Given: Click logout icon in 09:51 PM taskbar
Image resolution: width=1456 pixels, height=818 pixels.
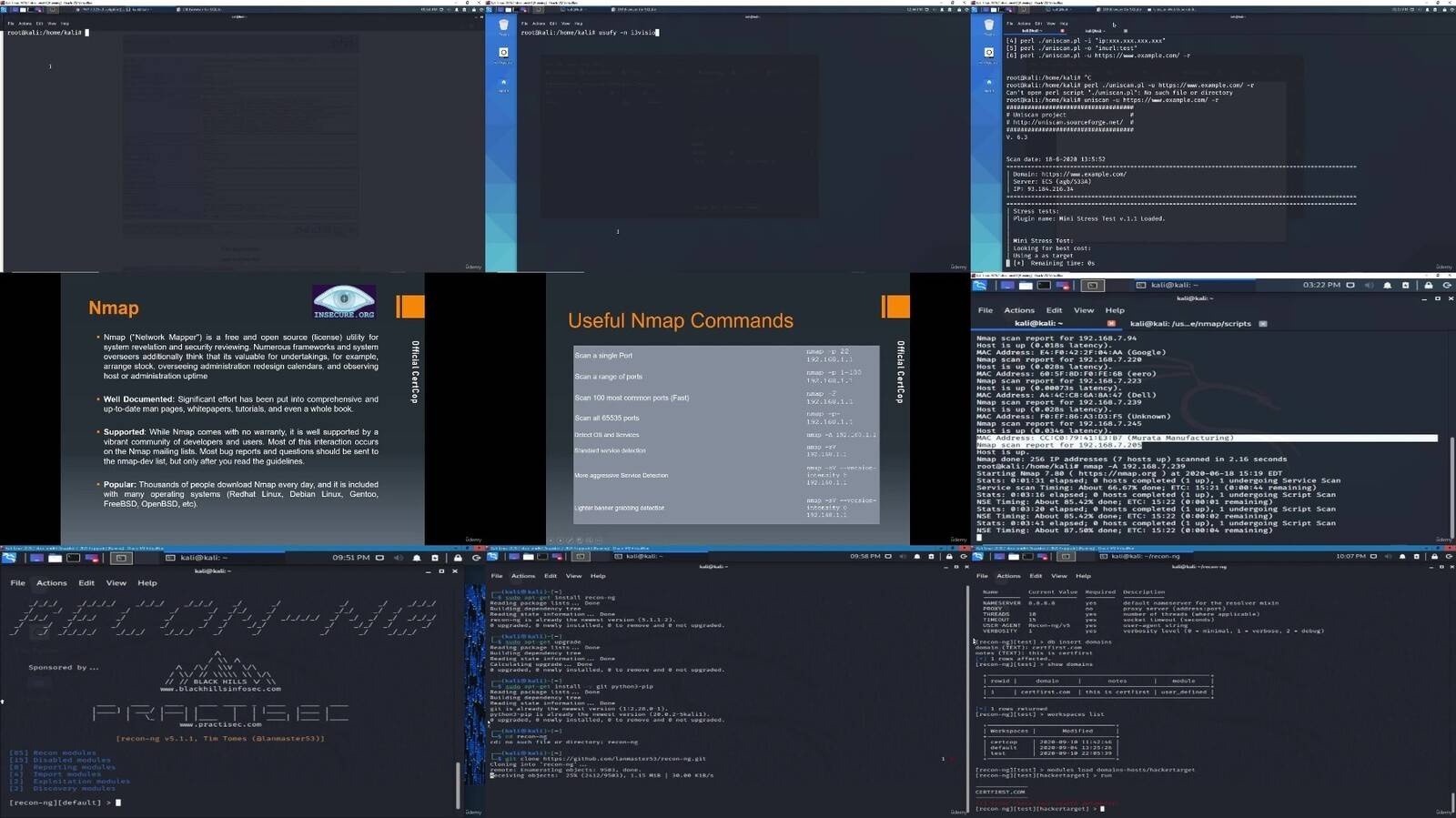Looking at the screenshot, I should tap(476, 558).
